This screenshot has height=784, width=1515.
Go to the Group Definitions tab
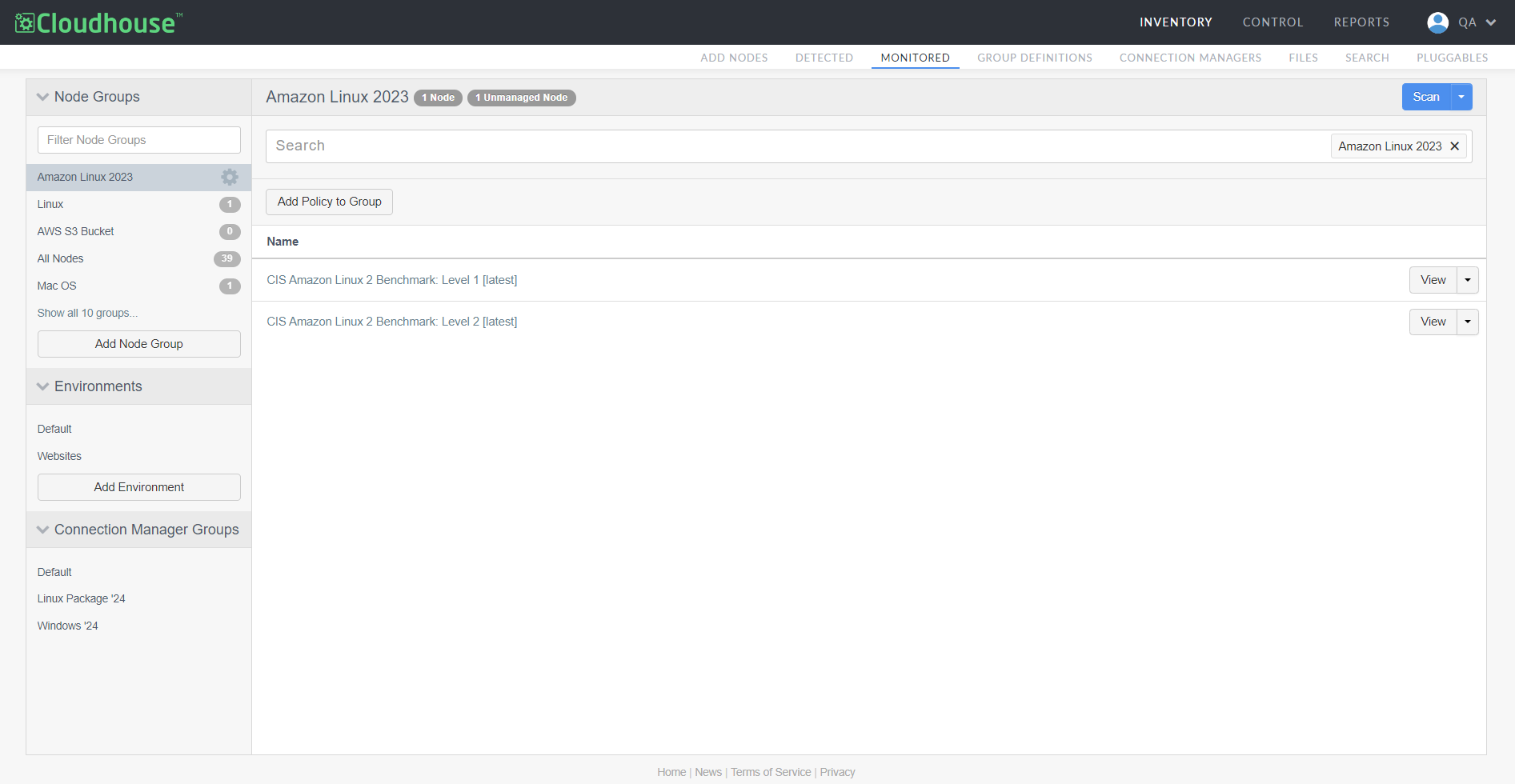click(1035, 58)
